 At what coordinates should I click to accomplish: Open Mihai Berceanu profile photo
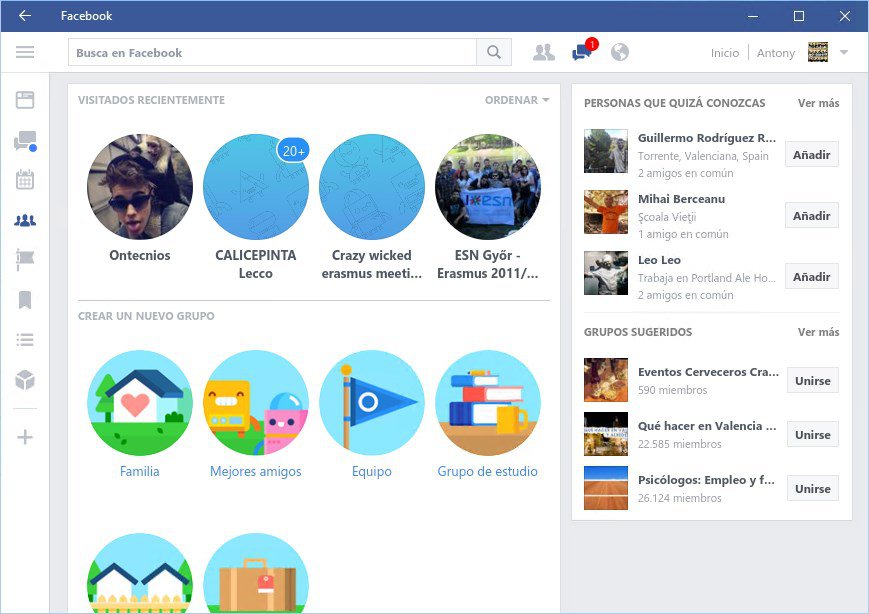[x=606, y=212]
